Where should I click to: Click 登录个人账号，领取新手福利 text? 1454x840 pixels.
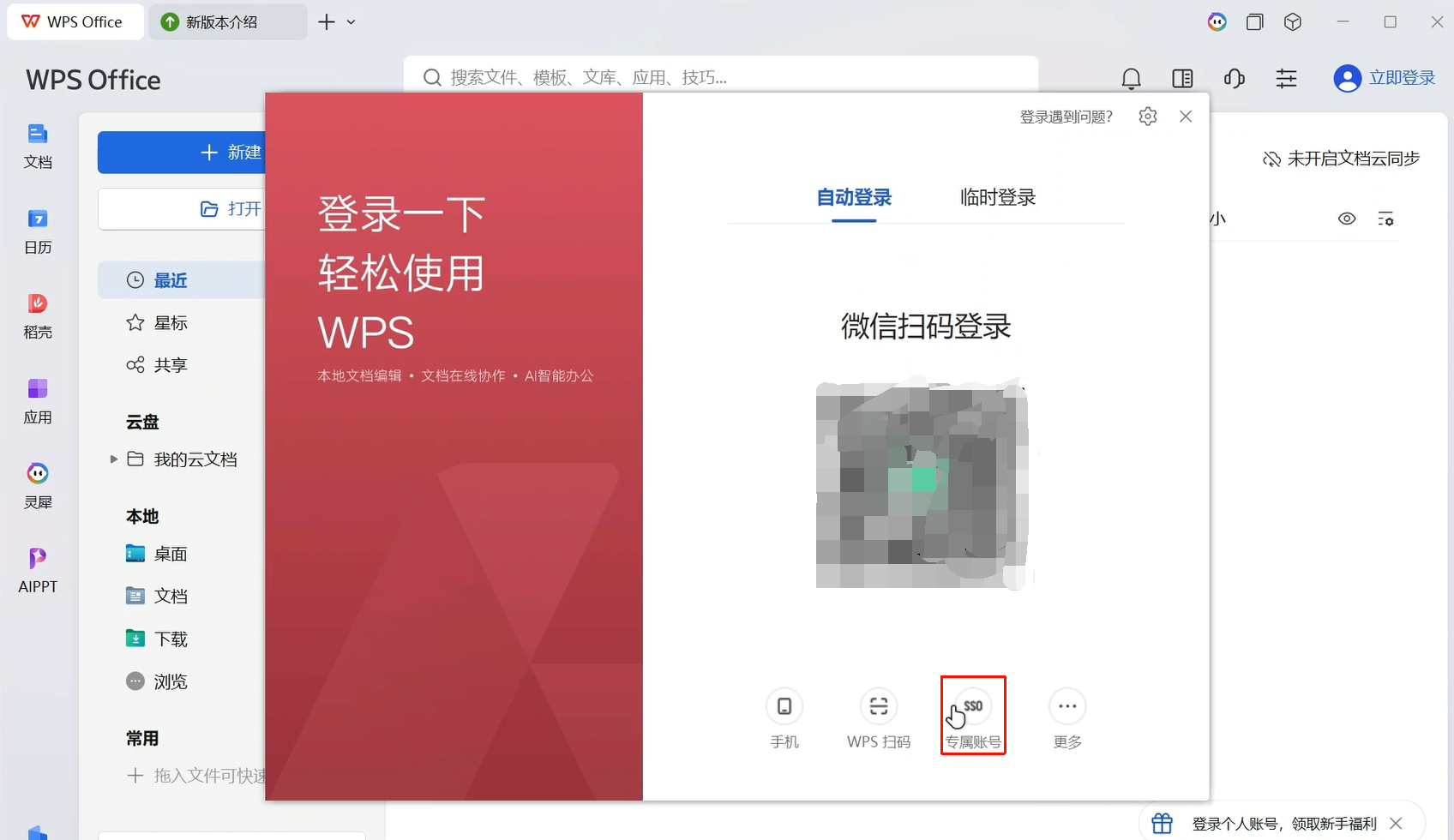point(1284,824)
